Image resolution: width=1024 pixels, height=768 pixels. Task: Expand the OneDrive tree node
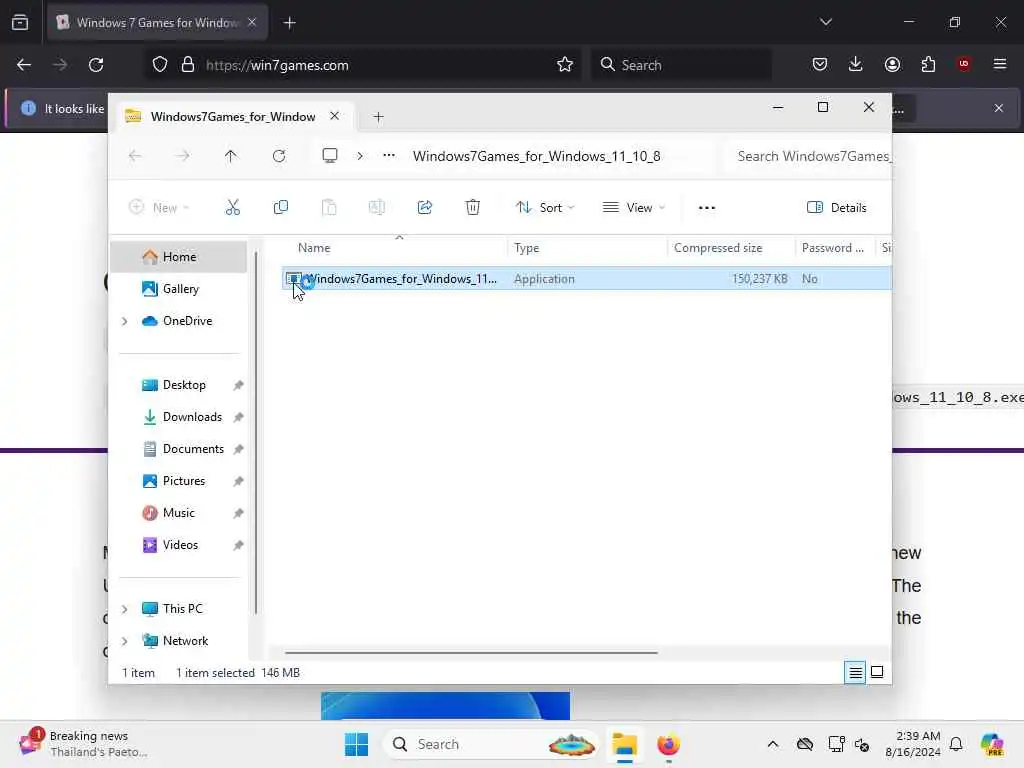click(x=125, y=321)
